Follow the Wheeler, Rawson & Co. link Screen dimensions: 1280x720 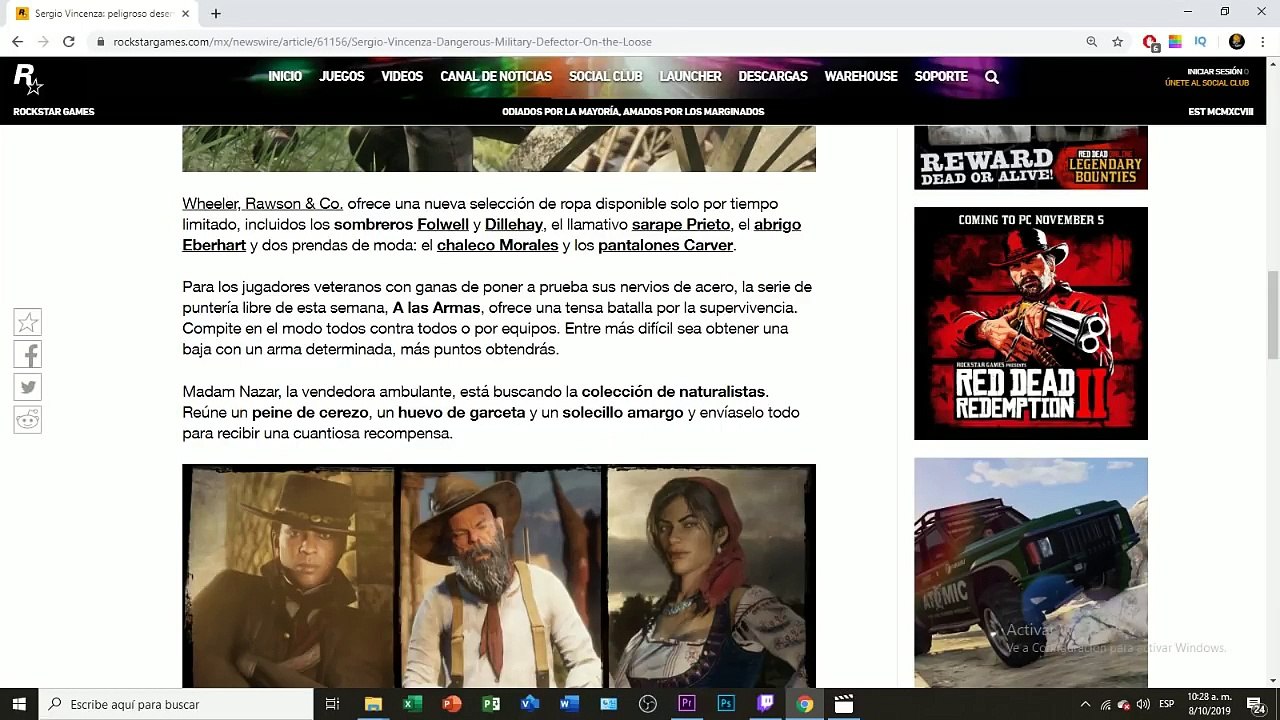tap(262, 204)
